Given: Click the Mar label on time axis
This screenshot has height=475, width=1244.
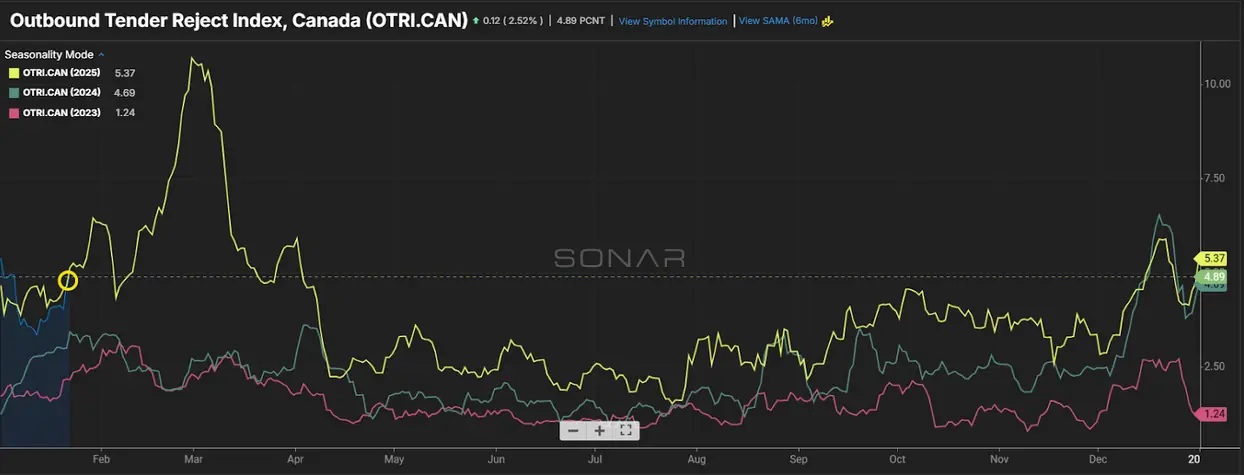Looking at the screenshot, I should click(x=193, y=460).
